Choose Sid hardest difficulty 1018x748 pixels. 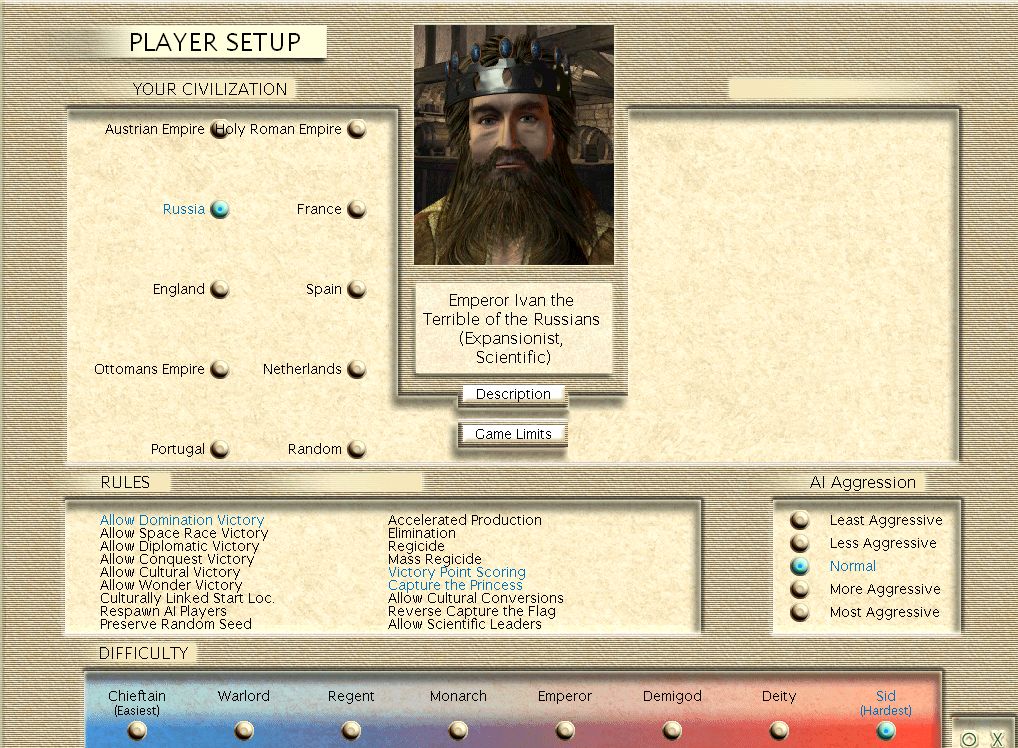(x=886, y=731)
